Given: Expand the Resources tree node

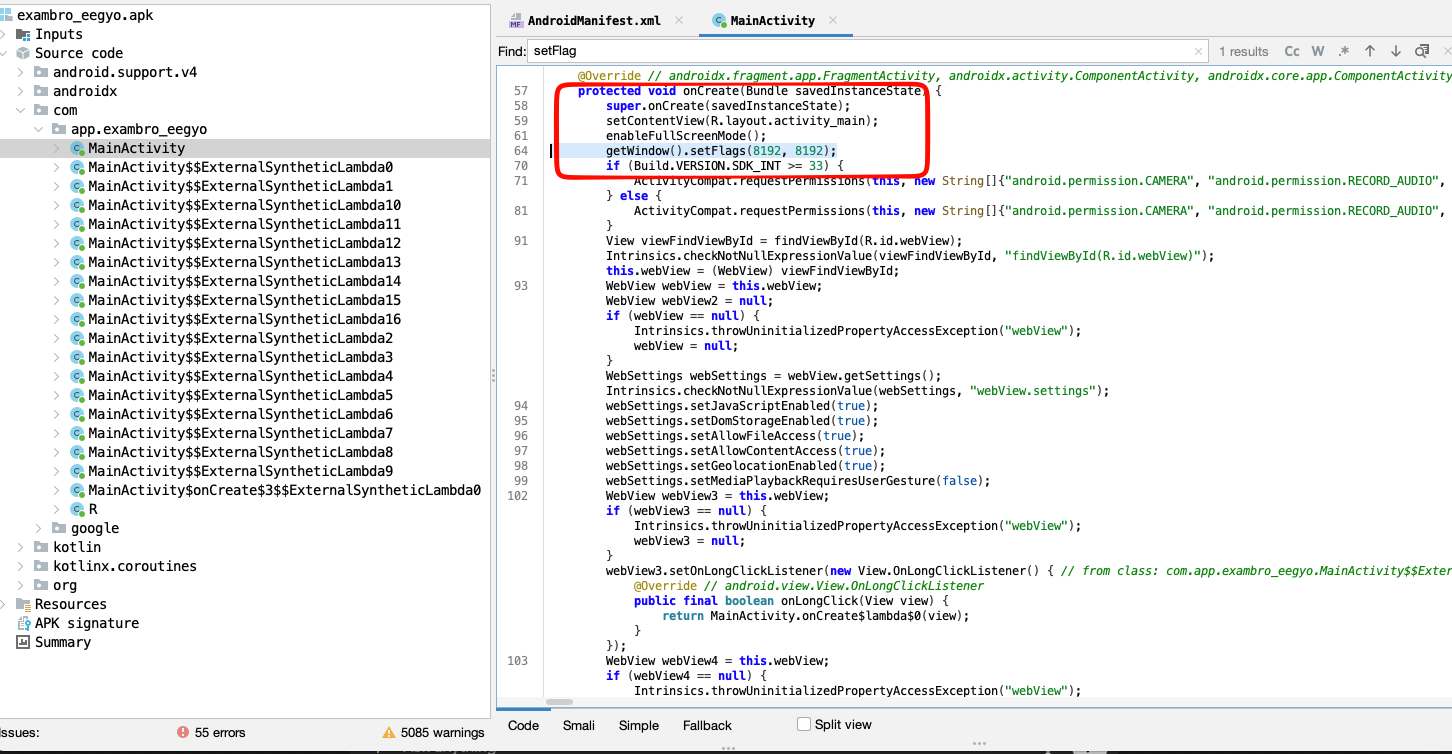Looking at the screenshot, I should [5, 604].
